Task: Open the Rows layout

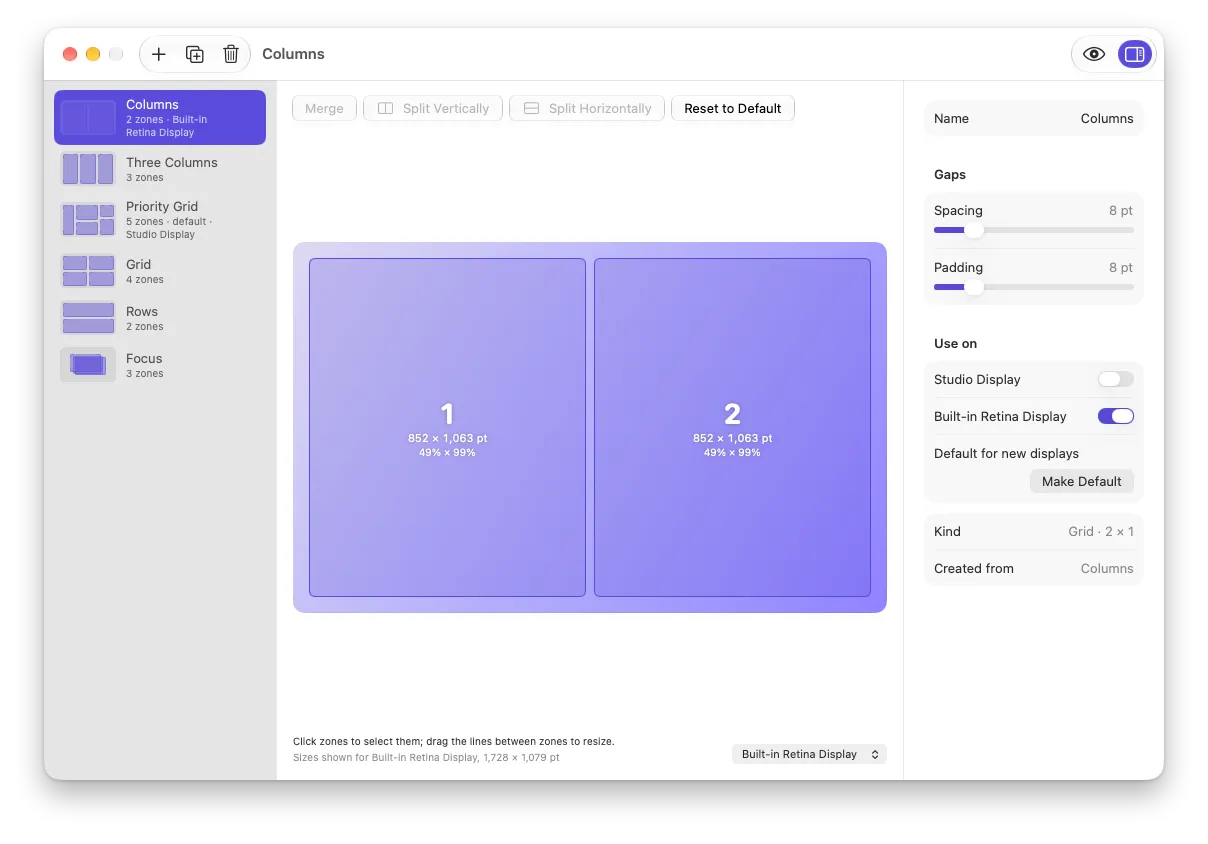Action: tap(160, 318)
